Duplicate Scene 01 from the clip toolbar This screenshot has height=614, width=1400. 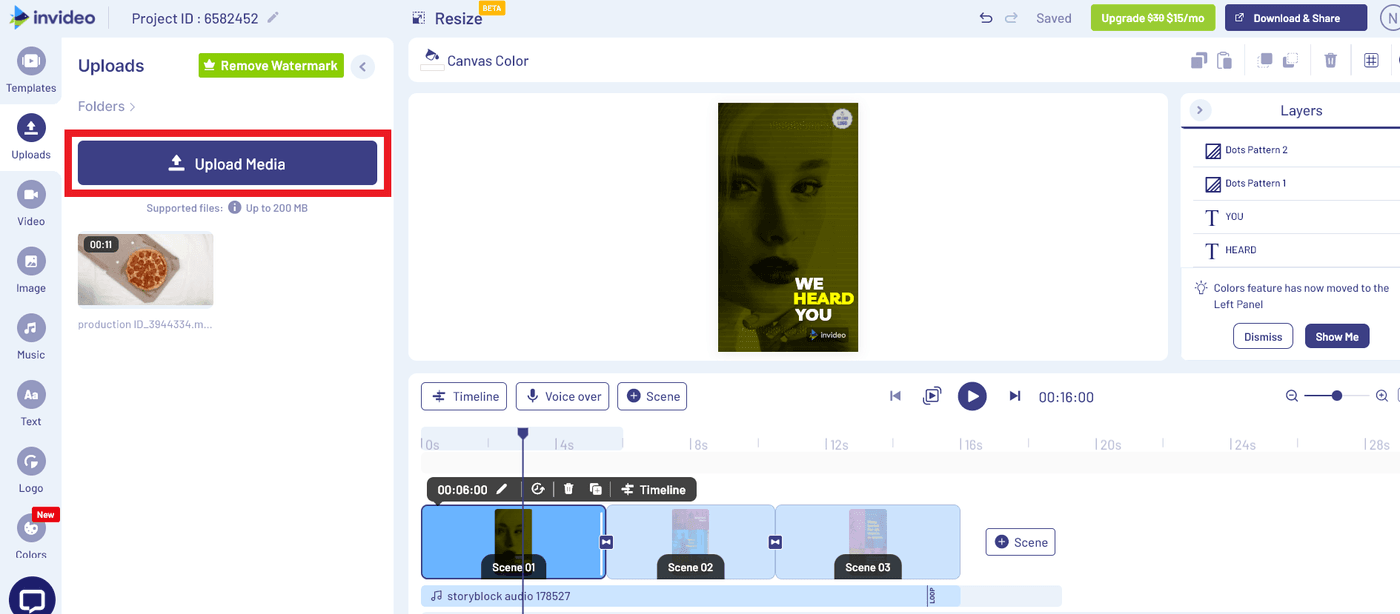pos(595,489)
